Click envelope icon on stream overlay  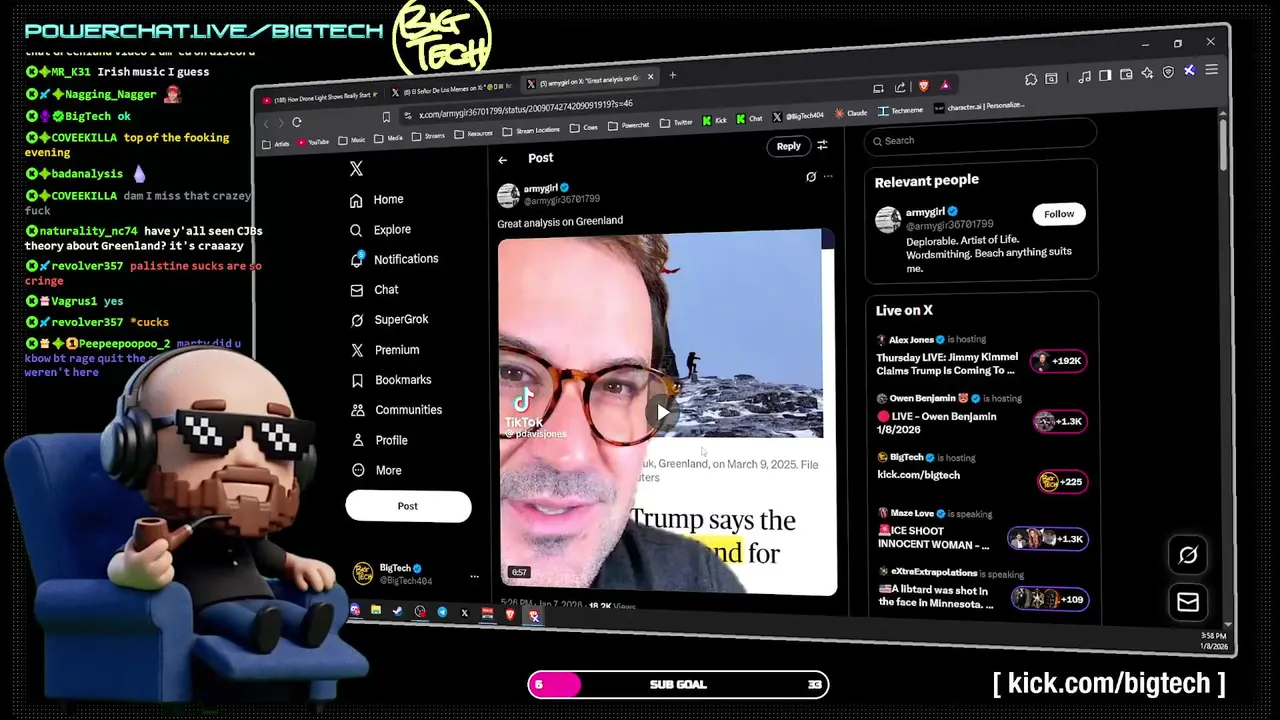point(1188,602)
